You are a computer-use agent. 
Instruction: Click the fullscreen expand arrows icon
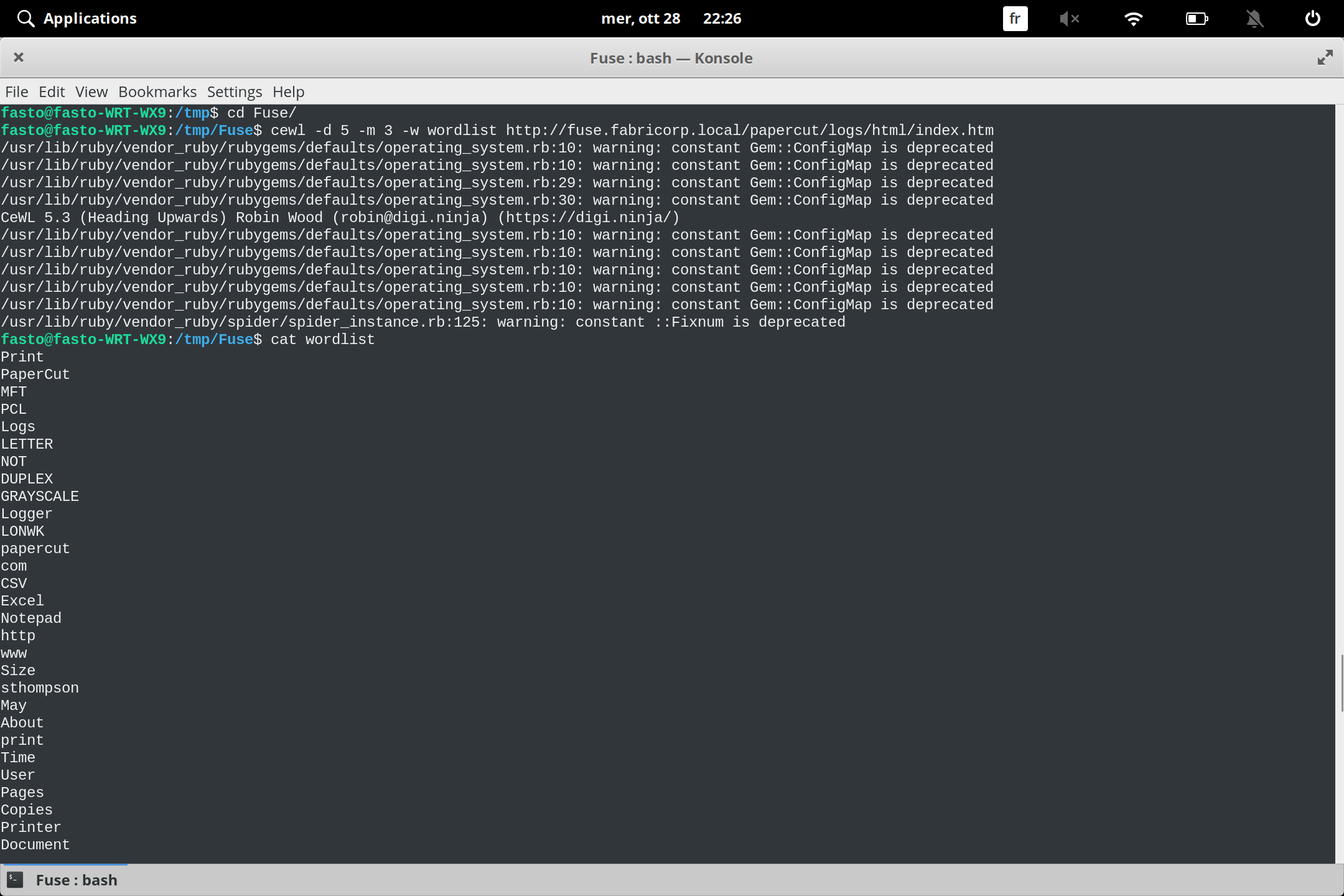[1325, 57]
